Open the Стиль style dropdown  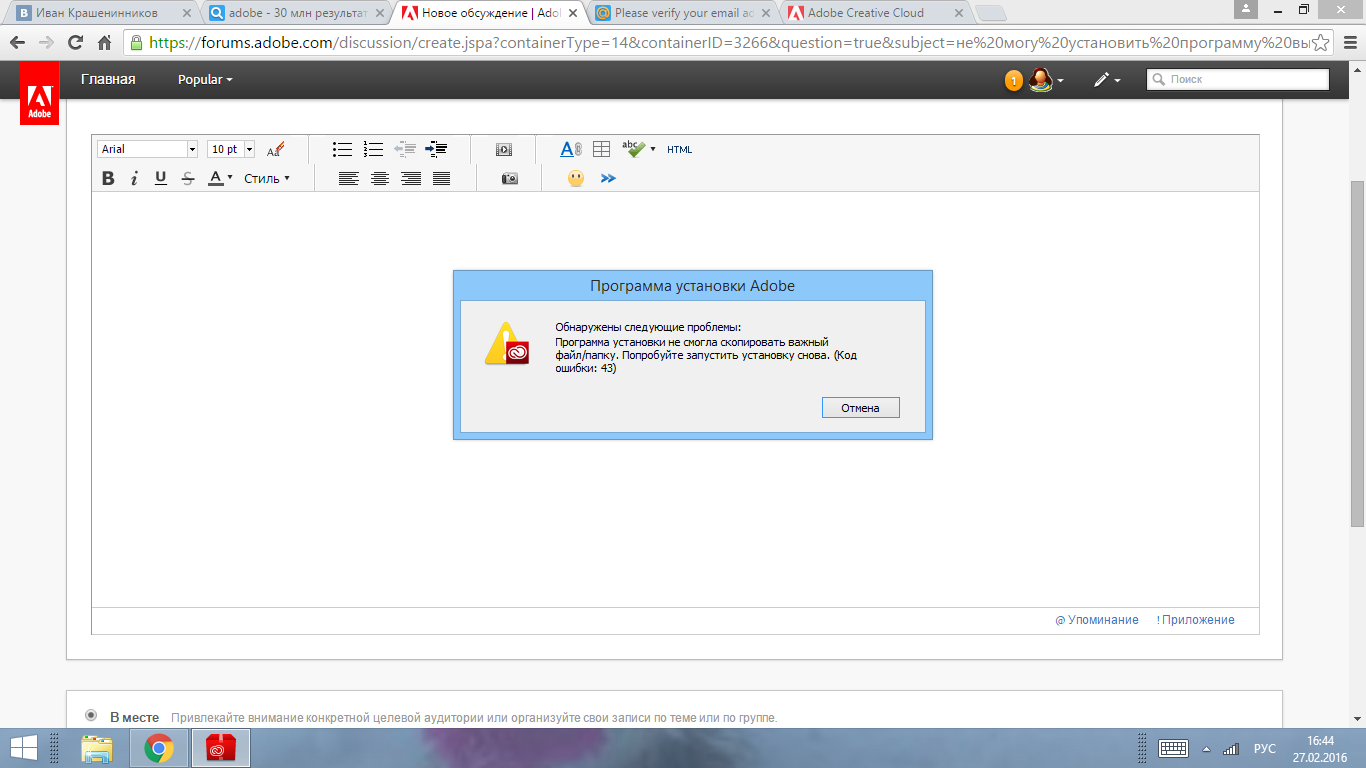pos(267,179)
